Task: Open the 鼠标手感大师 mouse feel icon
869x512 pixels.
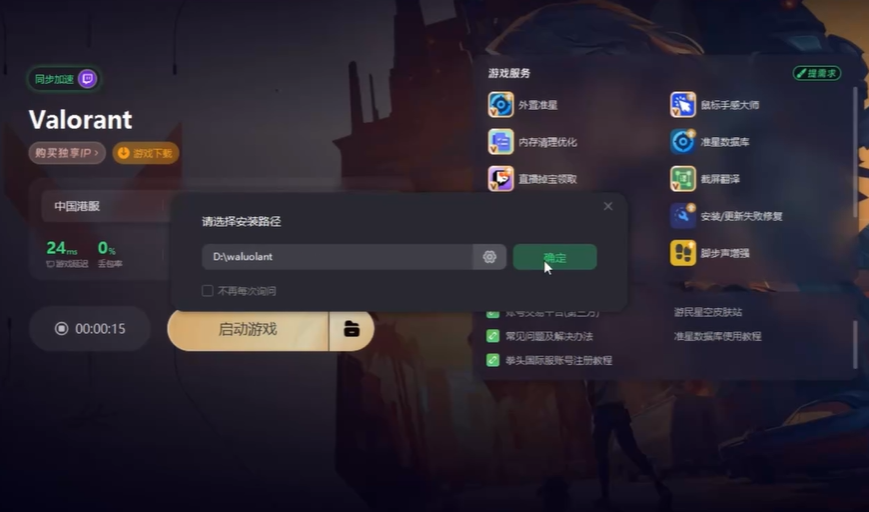Action: [x=683, y=105]
